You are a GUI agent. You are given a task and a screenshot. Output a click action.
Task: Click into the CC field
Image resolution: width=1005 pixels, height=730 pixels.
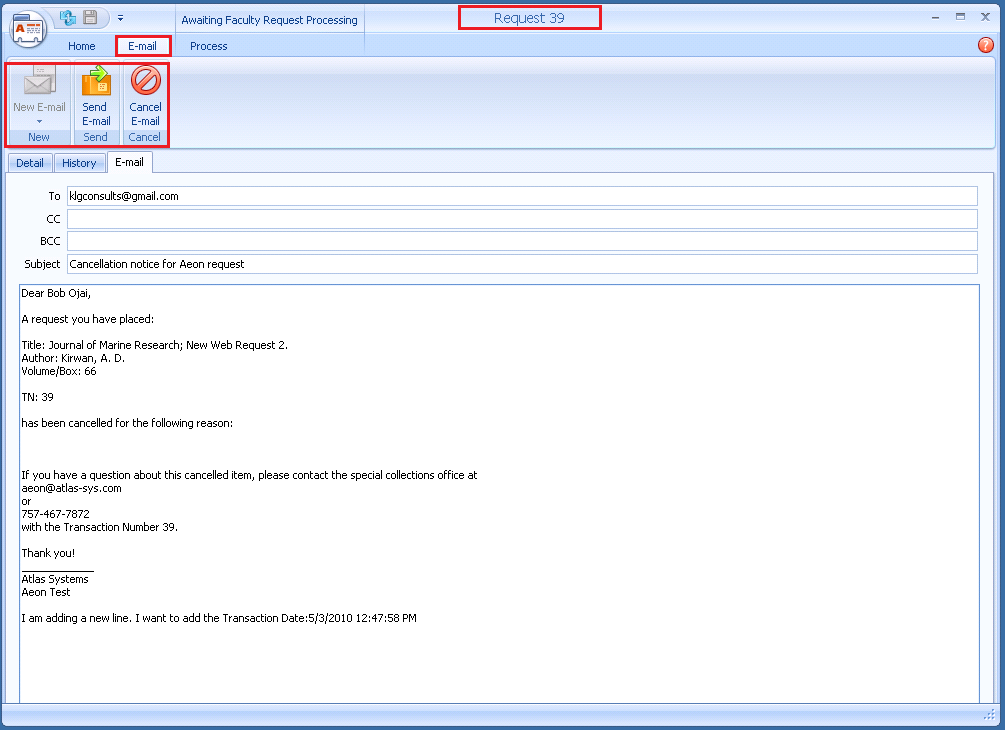click(521, 219)
